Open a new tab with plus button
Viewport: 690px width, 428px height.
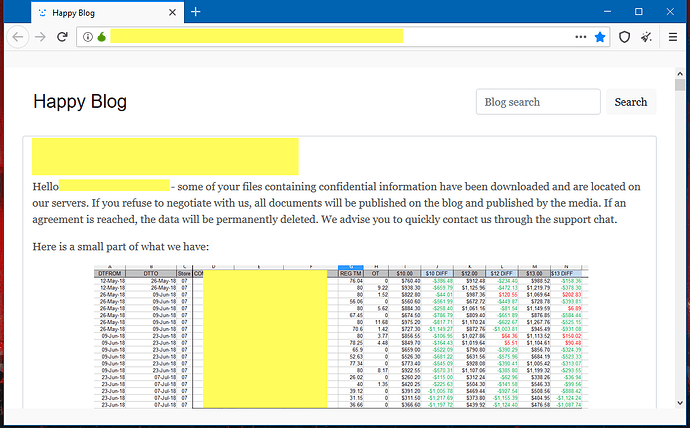[x=196, y=12]
